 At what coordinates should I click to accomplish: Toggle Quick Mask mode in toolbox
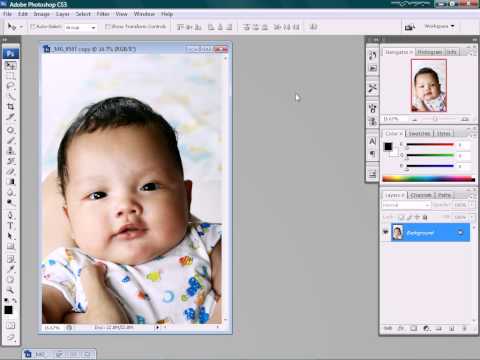click(x=11, y=326)
